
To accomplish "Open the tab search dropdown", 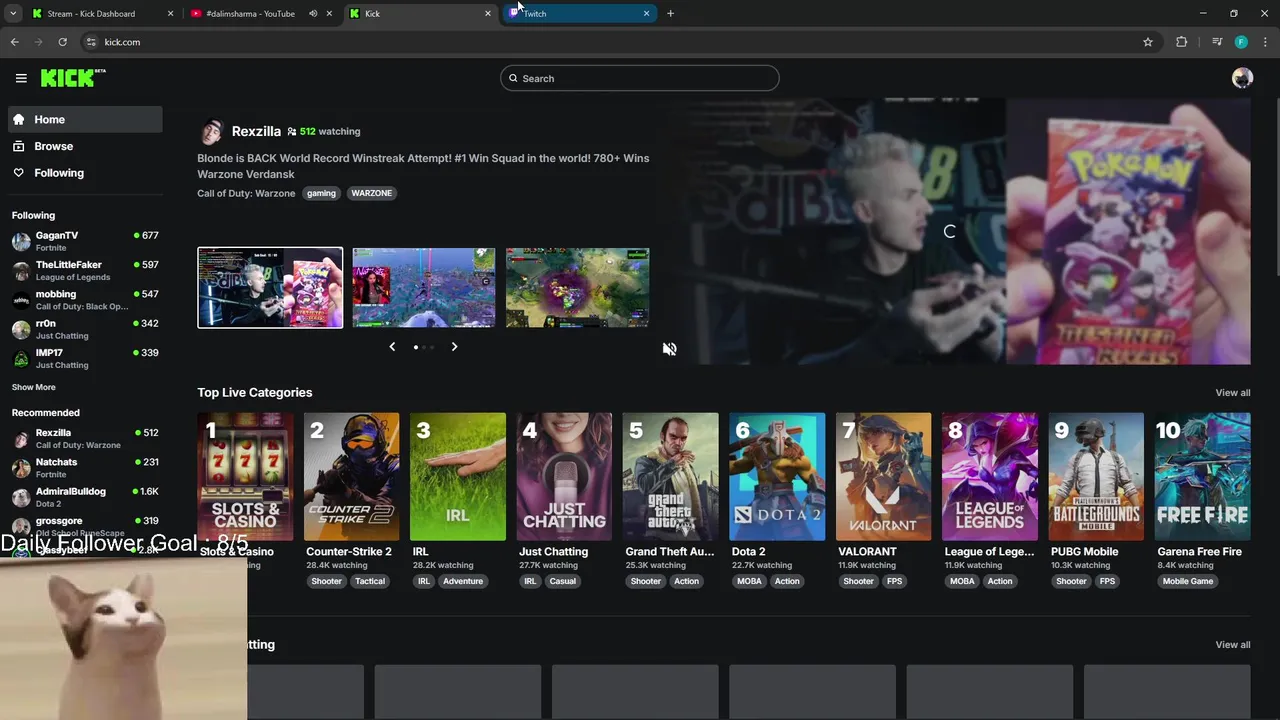I will coord(13,14).
